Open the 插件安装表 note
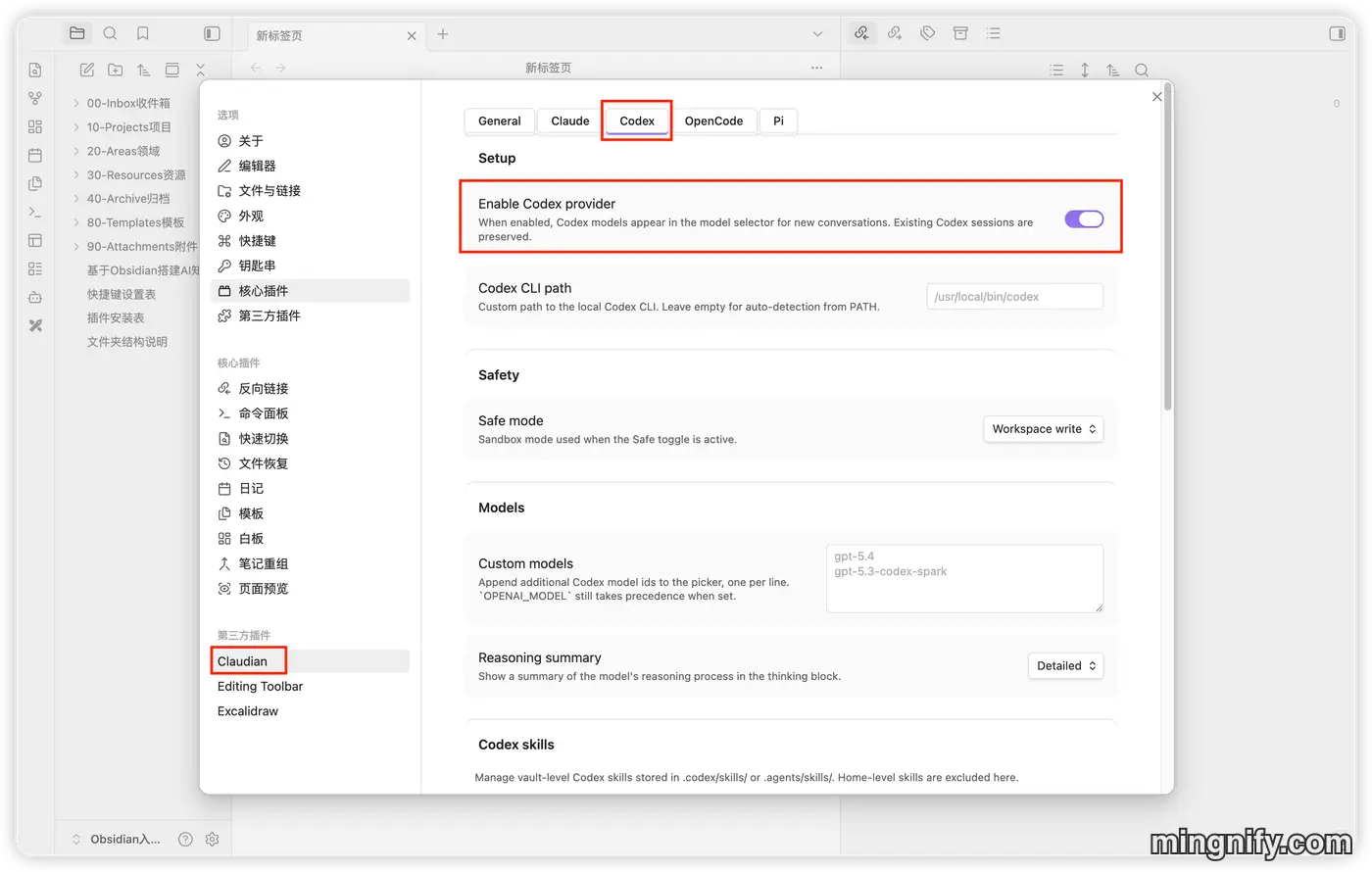 coord(116,318)
